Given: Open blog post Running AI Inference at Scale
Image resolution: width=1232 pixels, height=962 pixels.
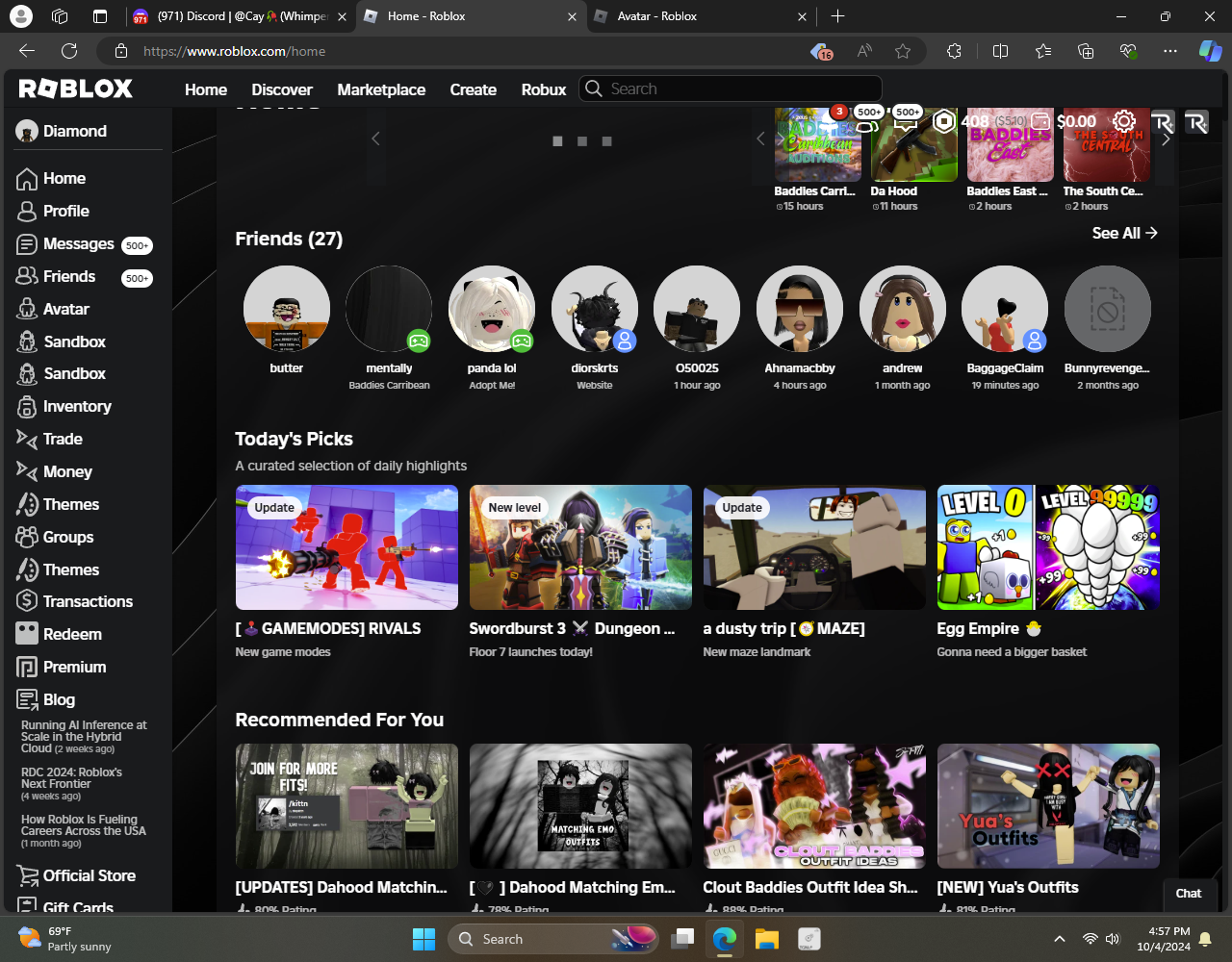Looking at the screenshot, I should point(84,737).
